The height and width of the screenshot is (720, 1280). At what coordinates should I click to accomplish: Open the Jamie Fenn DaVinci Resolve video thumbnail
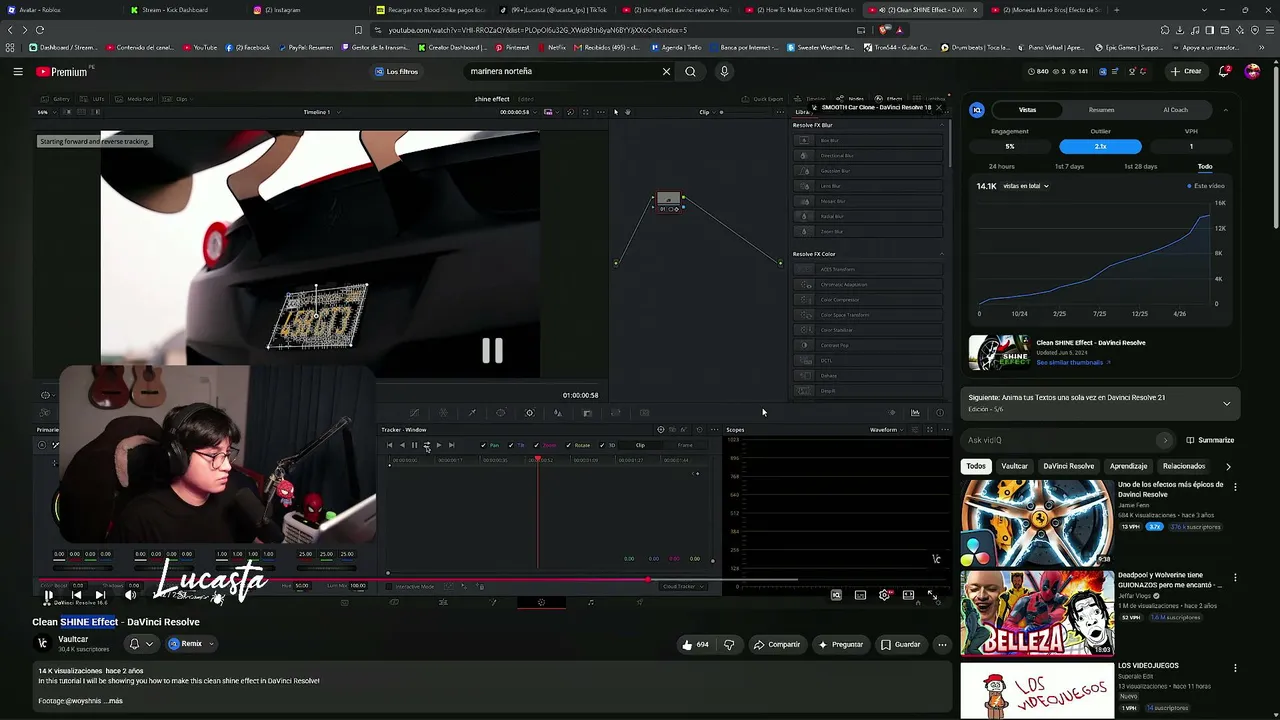tap(1037, 523)
